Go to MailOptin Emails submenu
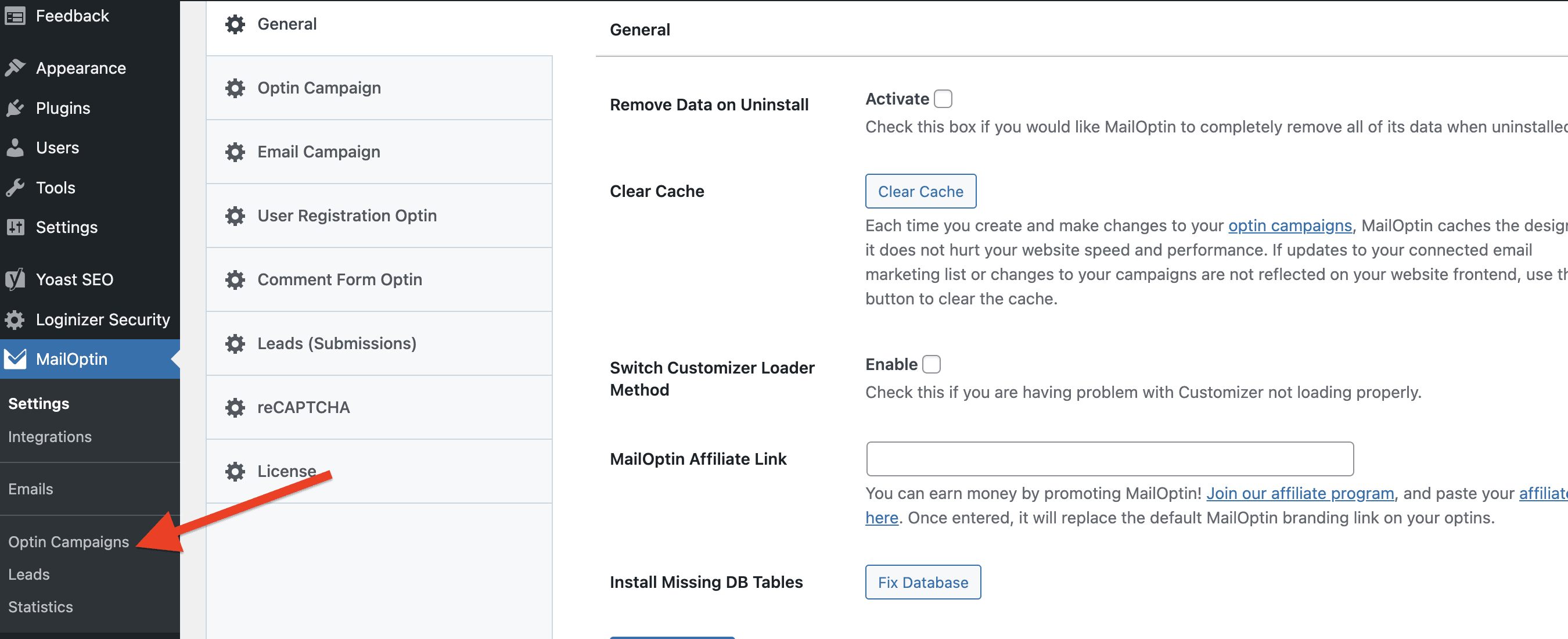Viewport: 1568px width, 639px height. pyautogui.click(x=30, y=489)
